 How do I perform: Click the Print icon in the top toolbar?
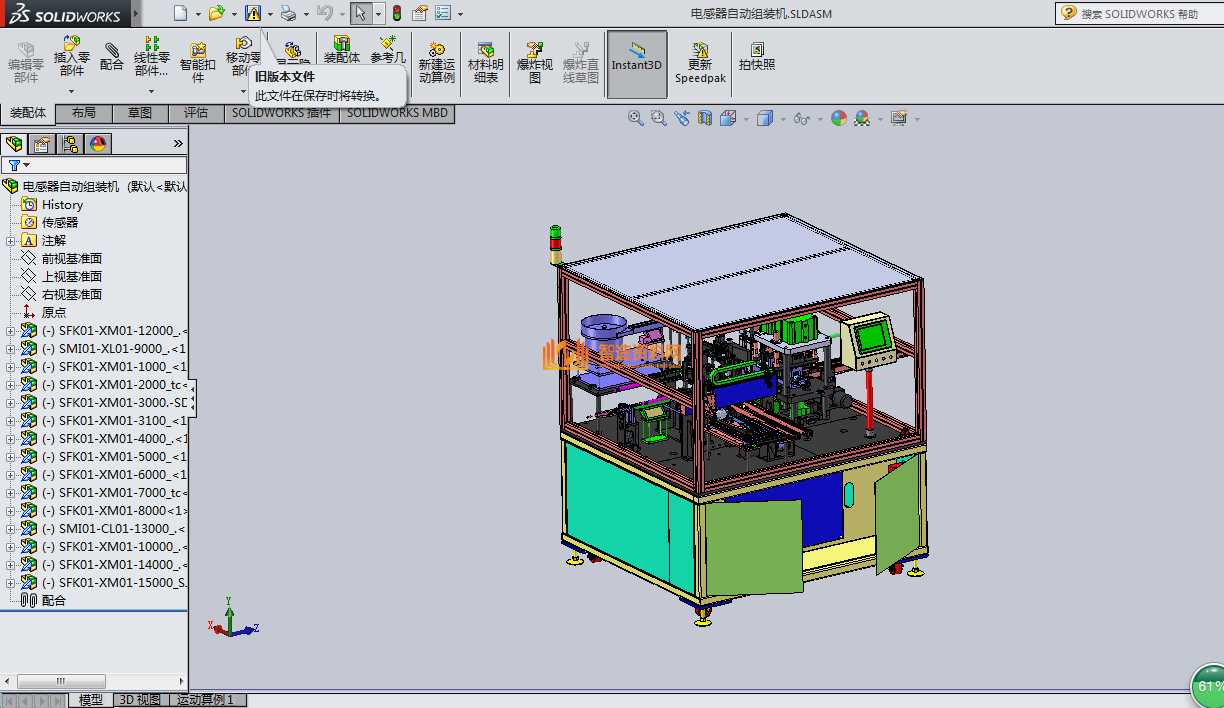click(x=287, y=13)
